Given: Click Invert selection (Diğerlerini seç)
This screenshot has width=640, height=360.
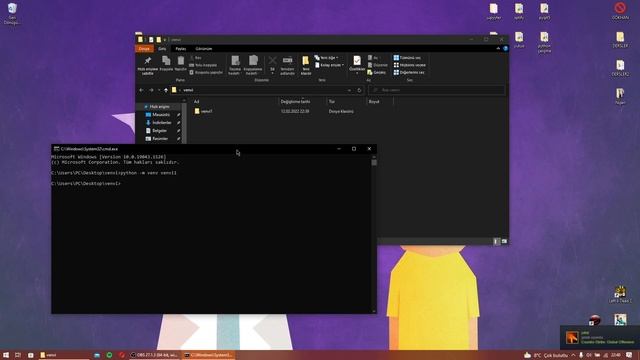Looking at the screenshot, I should 409,72.
